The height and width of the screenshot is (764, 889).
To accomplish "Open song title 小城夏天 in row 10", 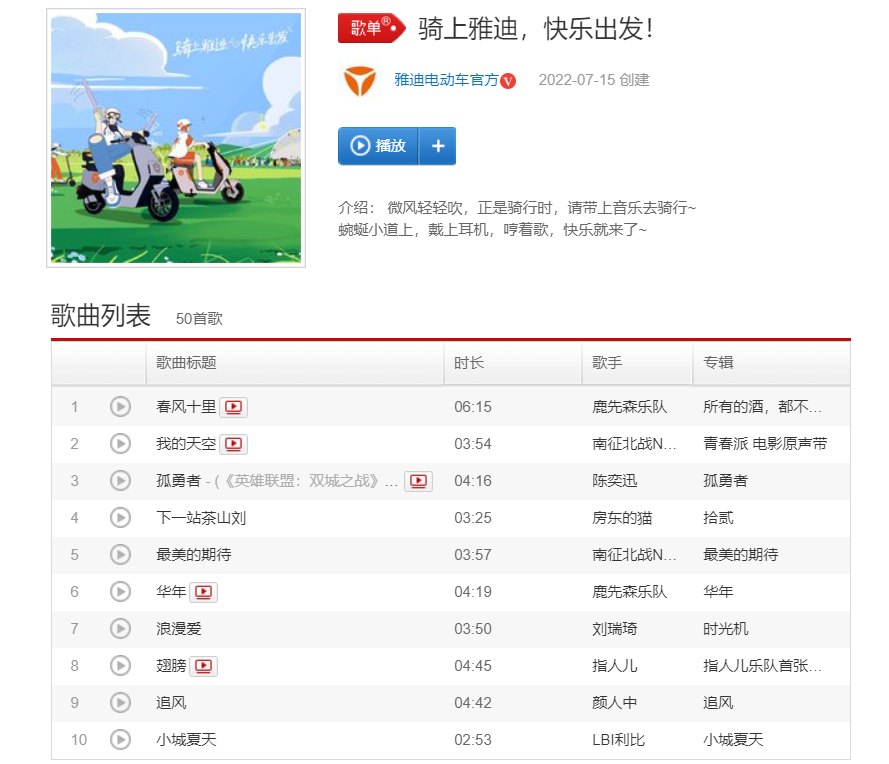I will [186, 740].
